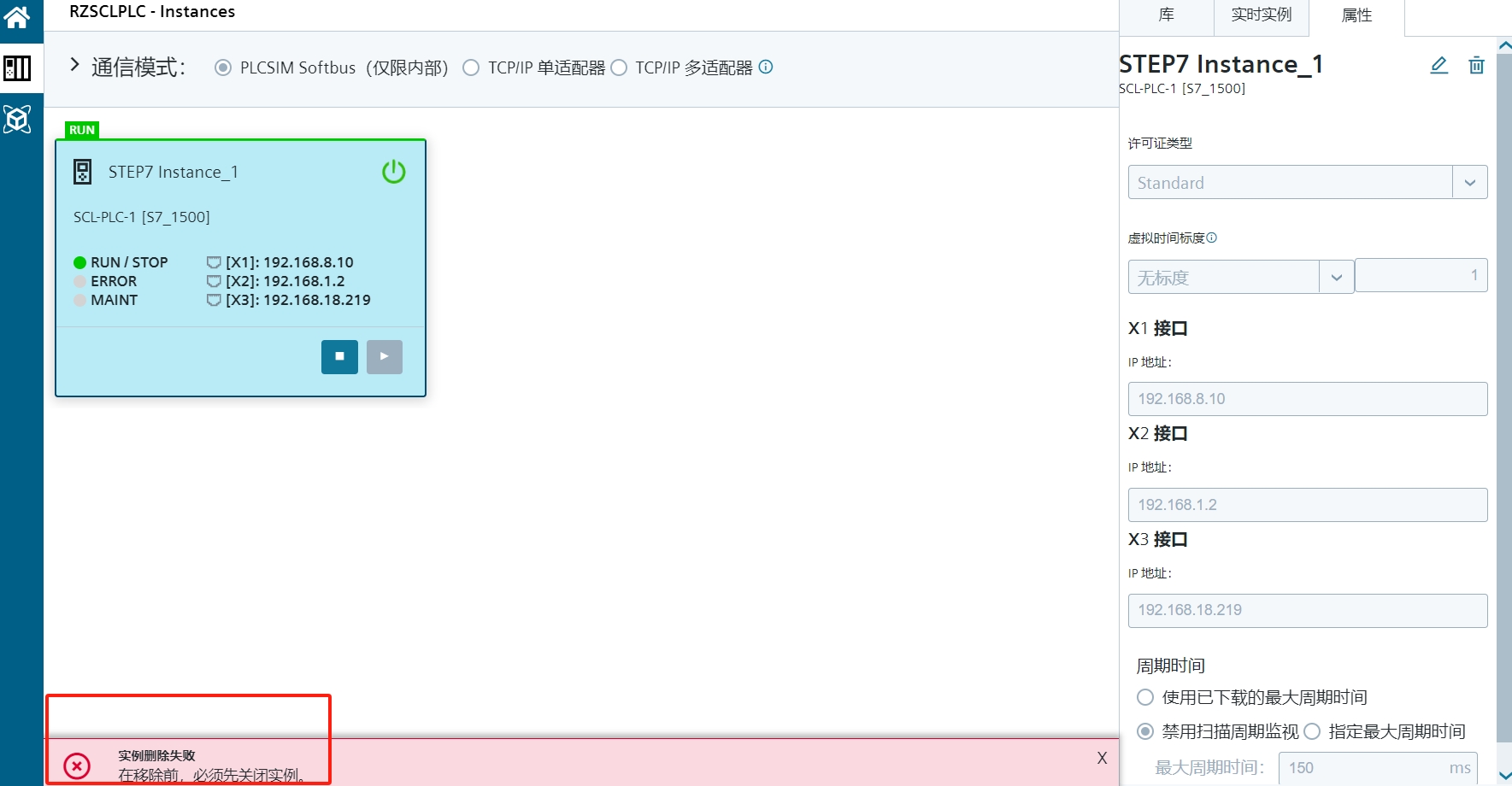Click the green power icon on instance card
Viewport: 1512px width, 786px height.
[393, 172]
